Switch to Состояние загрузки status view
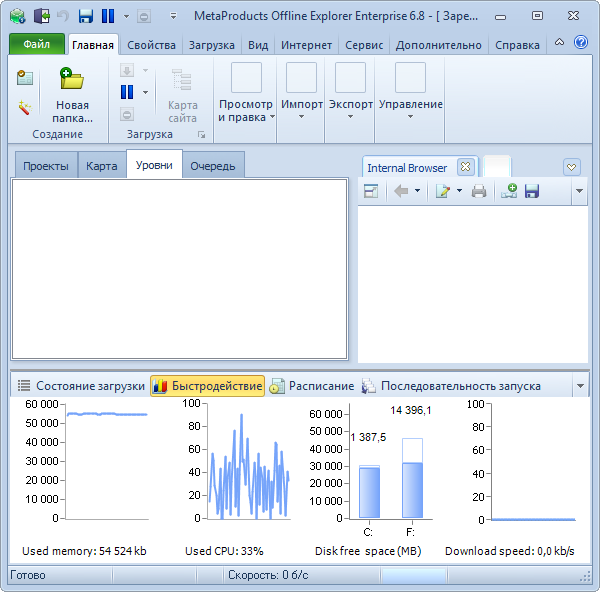This screenshot has width=600, height=592. coord(81,386)
